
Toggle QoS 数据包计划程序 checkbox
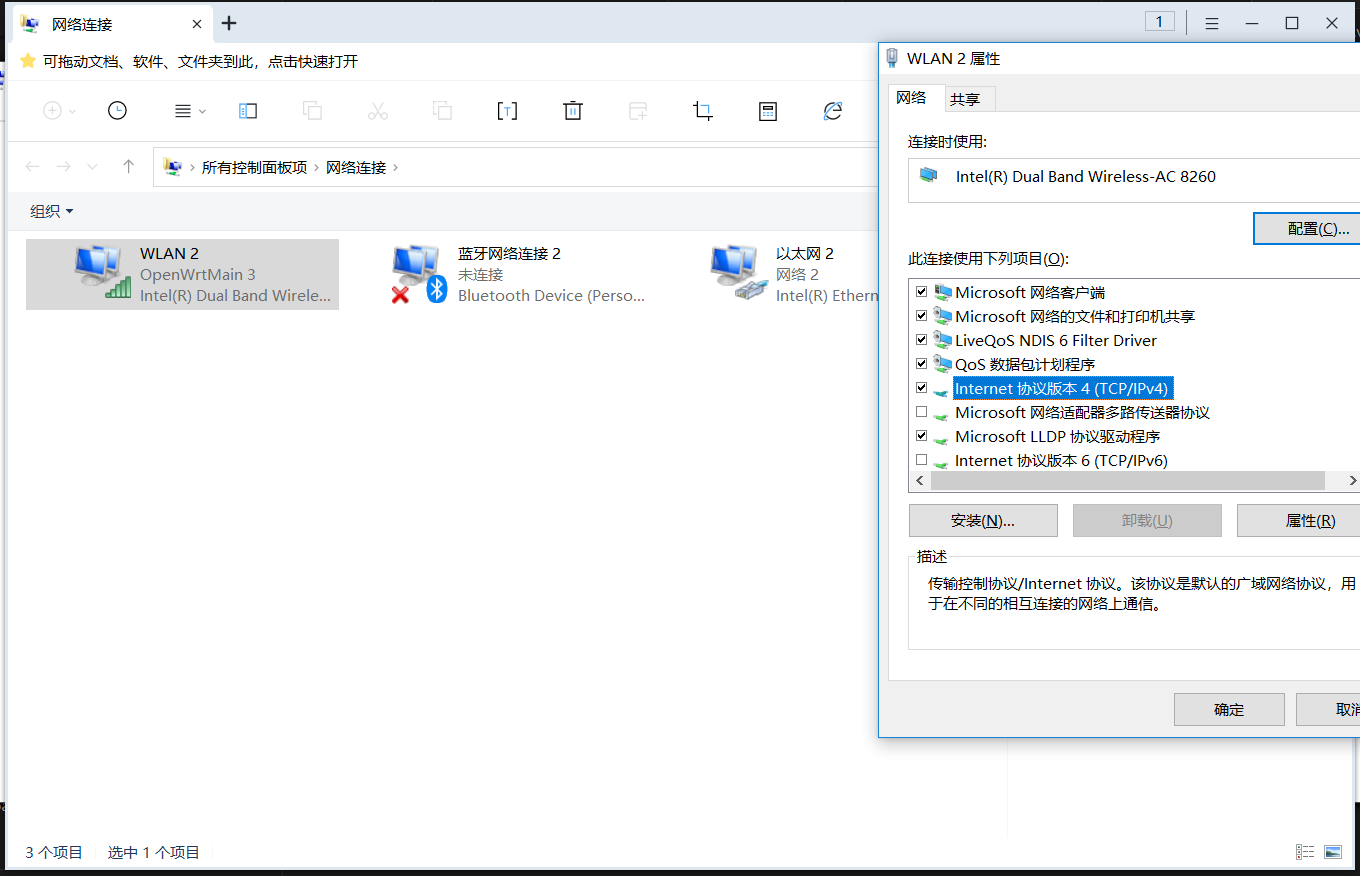tap(922, 364)
